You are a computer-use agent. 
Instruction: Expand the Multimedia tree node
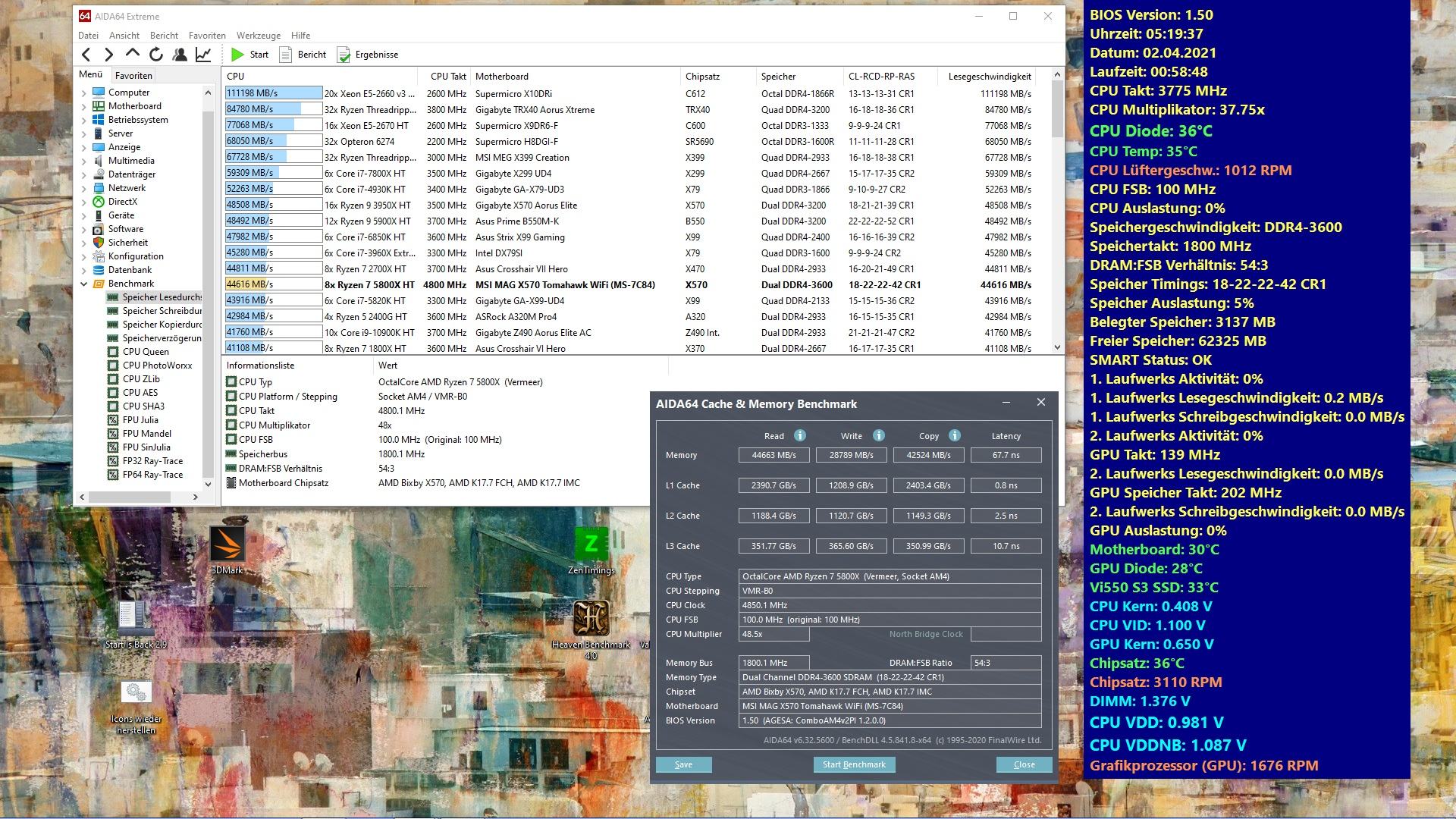83,161
